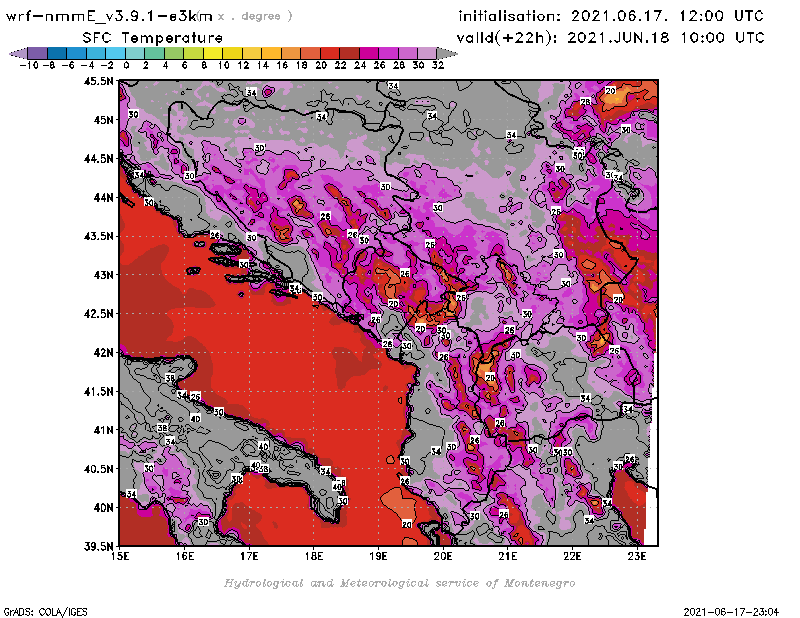
Task: Click the legend swatch between 28 and 30
Action: 408,53
